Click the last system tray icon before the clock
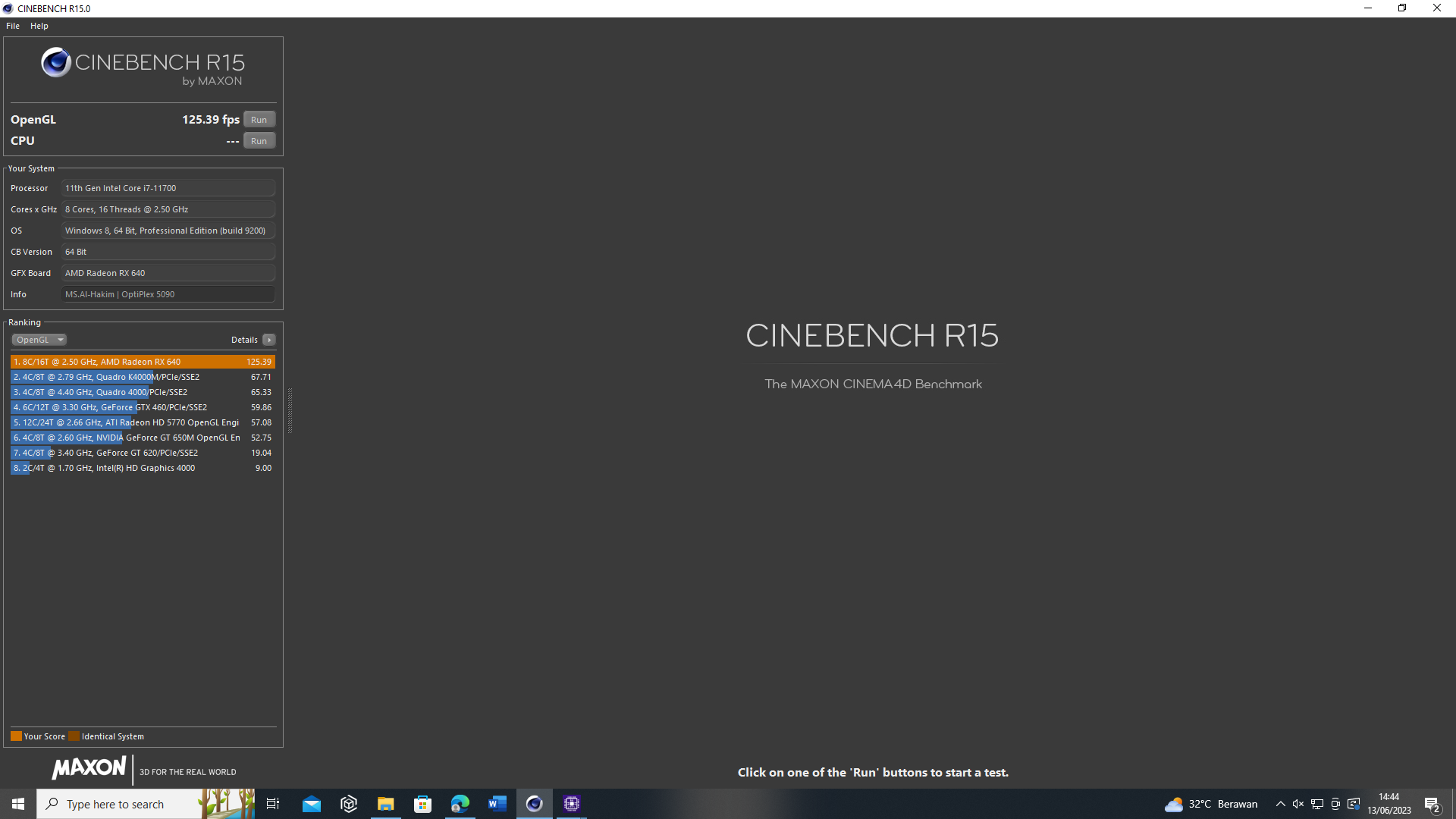1456x819 pixels. 1354,804
